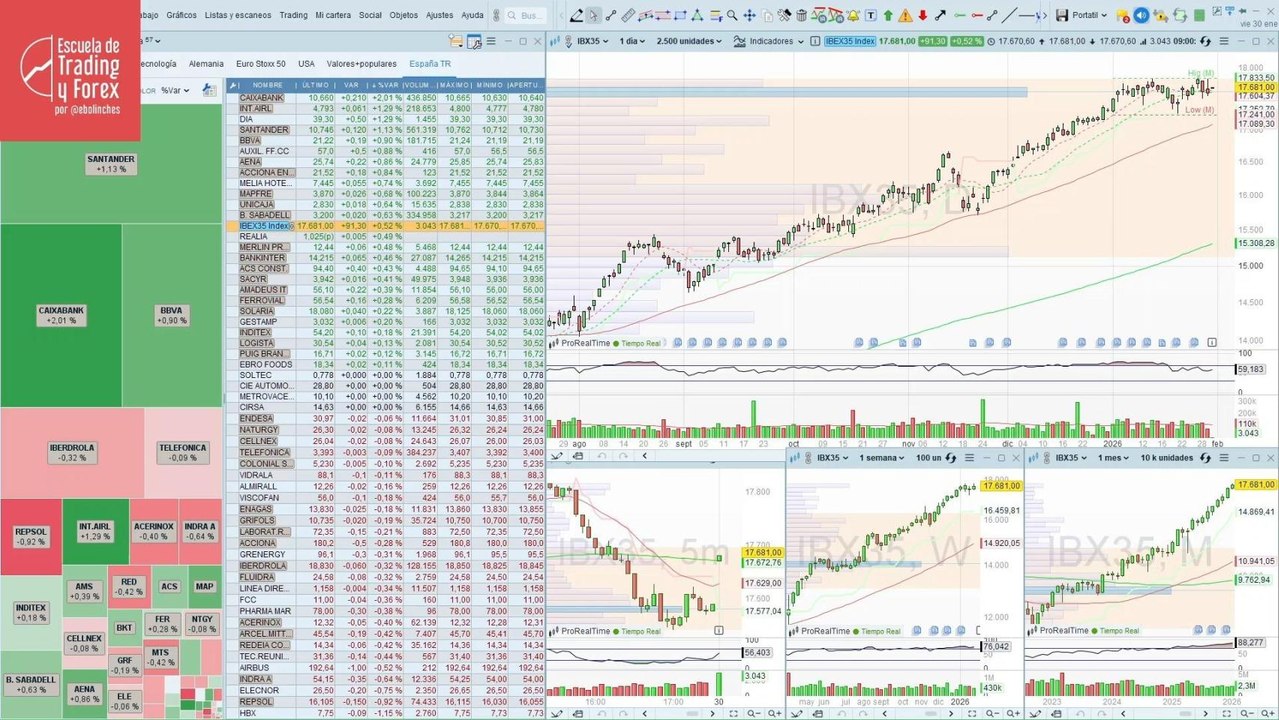Open list settings wrench-table icon
Viewport: 1279px width, 720px height.
(475, 41)
